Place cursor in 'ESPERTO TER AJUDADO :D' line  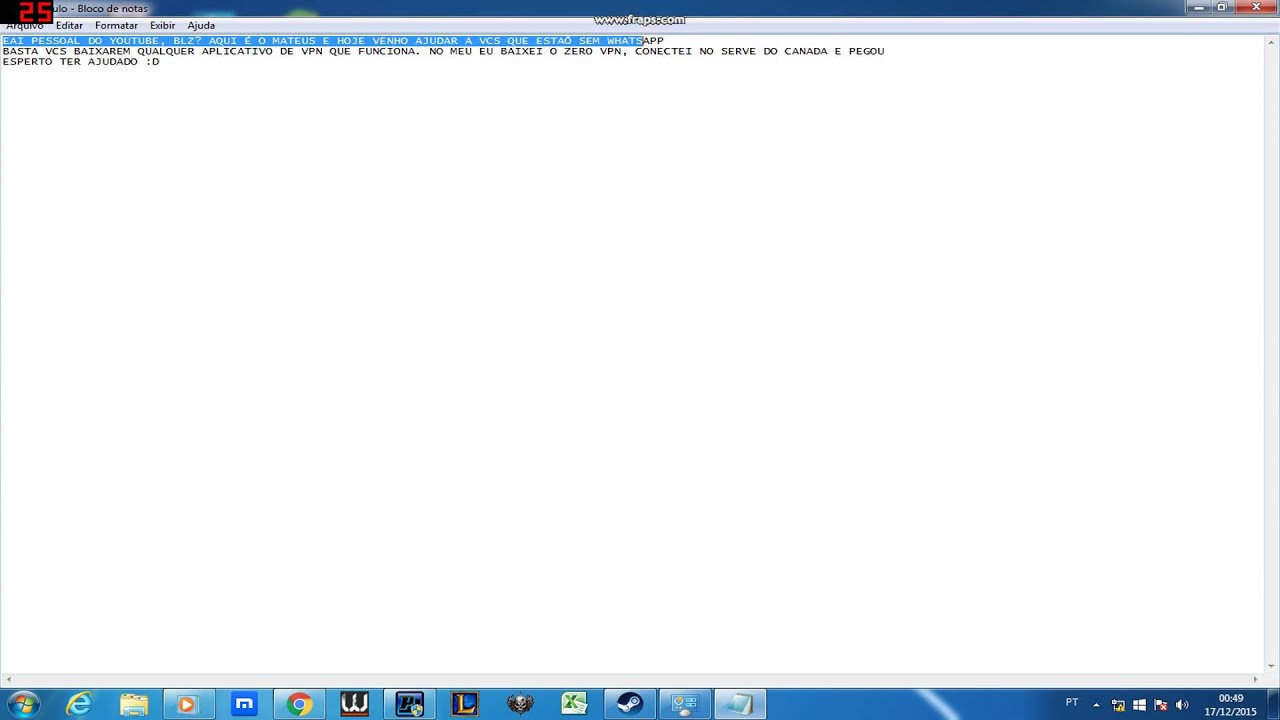point(81,62)
